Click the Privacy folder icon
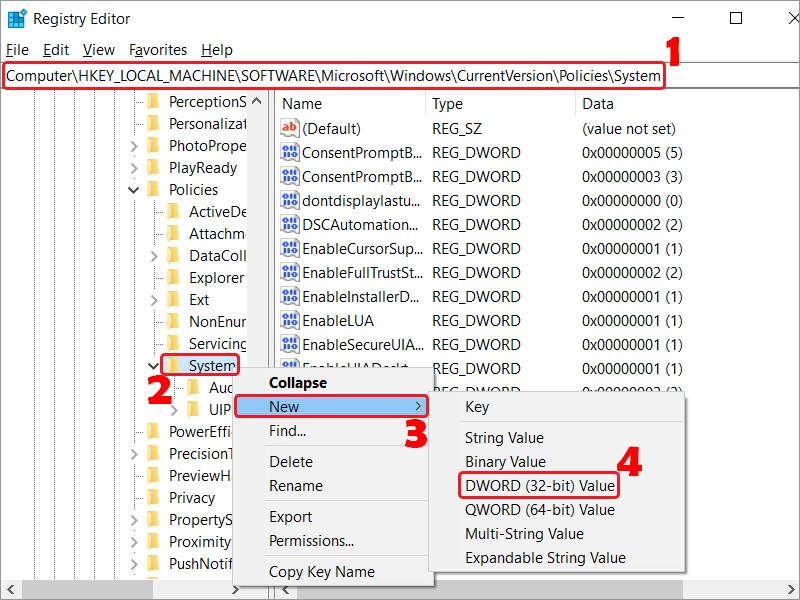Image resolution: width=800 pixels, height=600 pixels. 153,497
